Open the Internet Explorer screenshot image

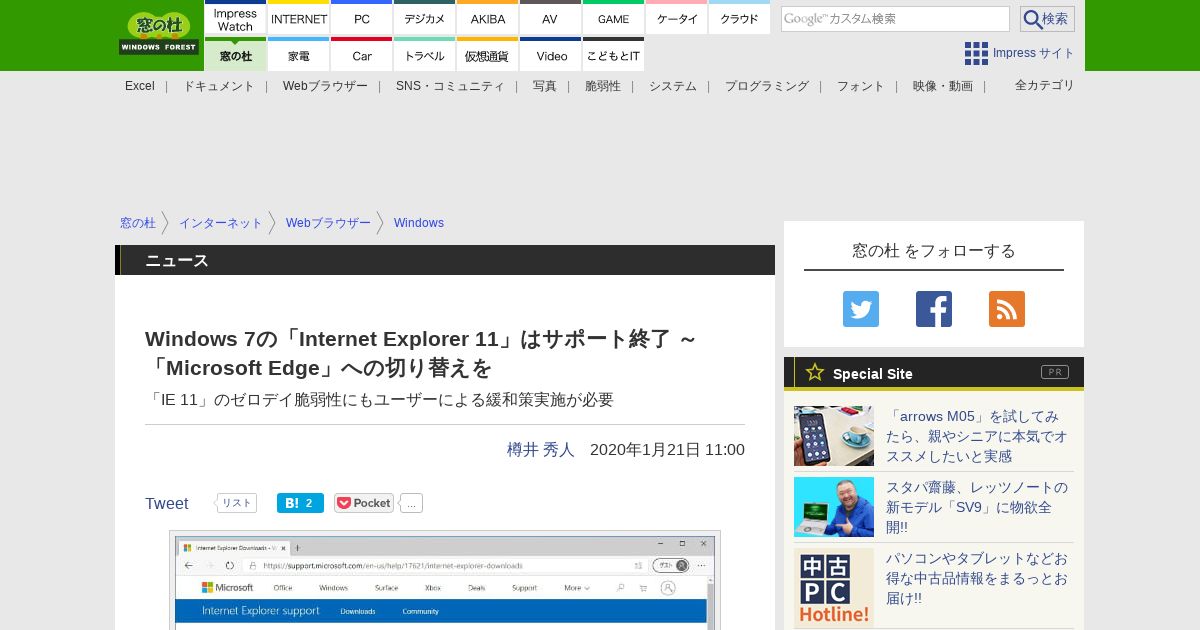[x=445, y=580]
